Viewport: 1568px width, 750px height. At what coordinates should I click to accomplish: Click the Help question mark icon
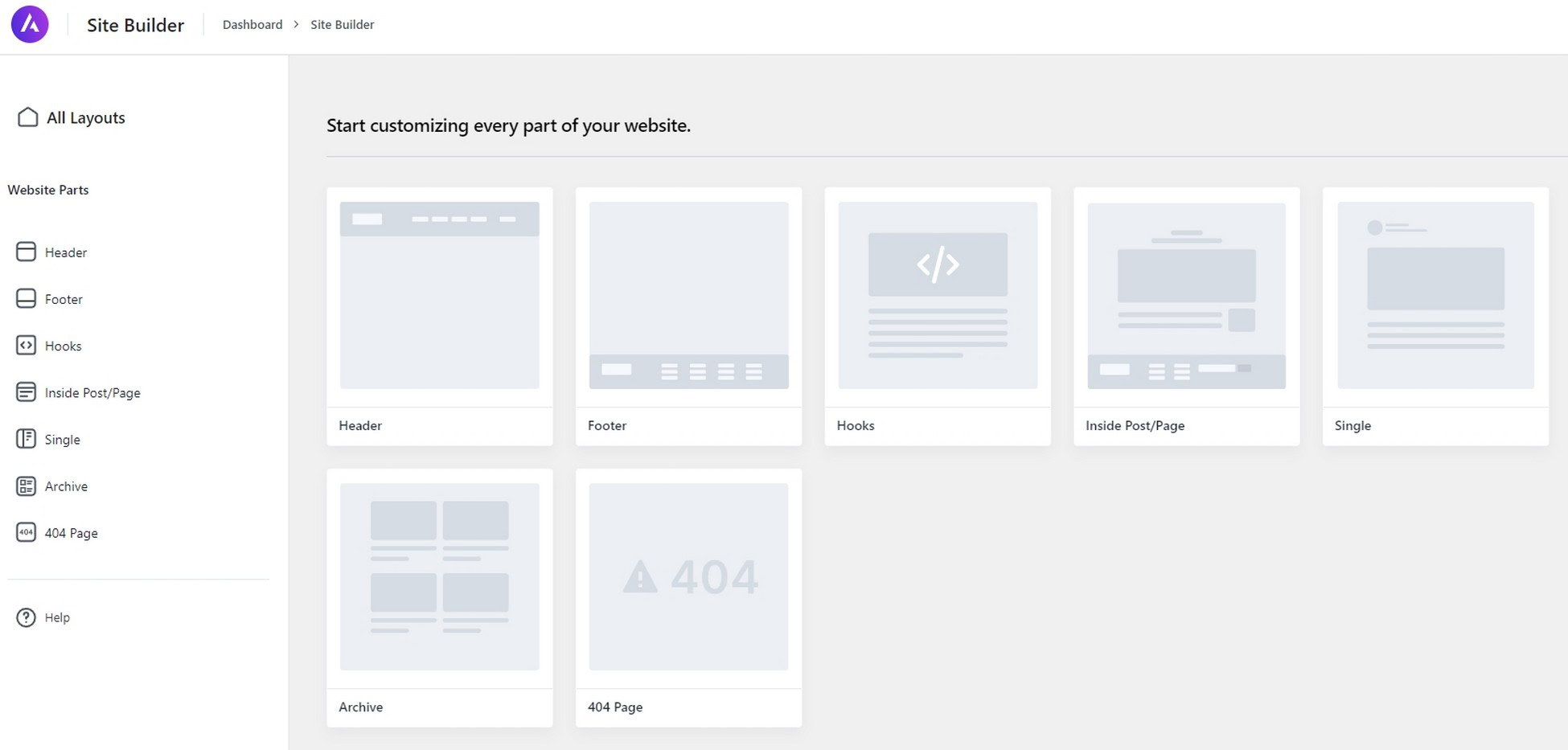[x=26, y=617]
